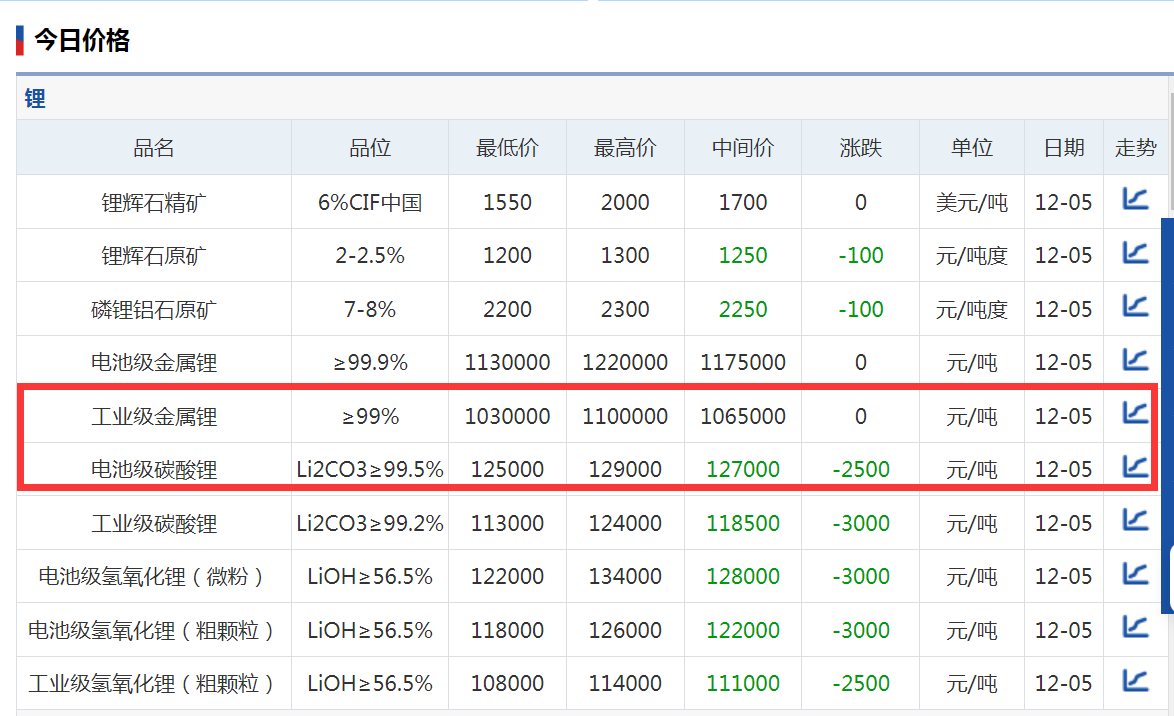Click the 108000 lowest price value

point(507,685)
